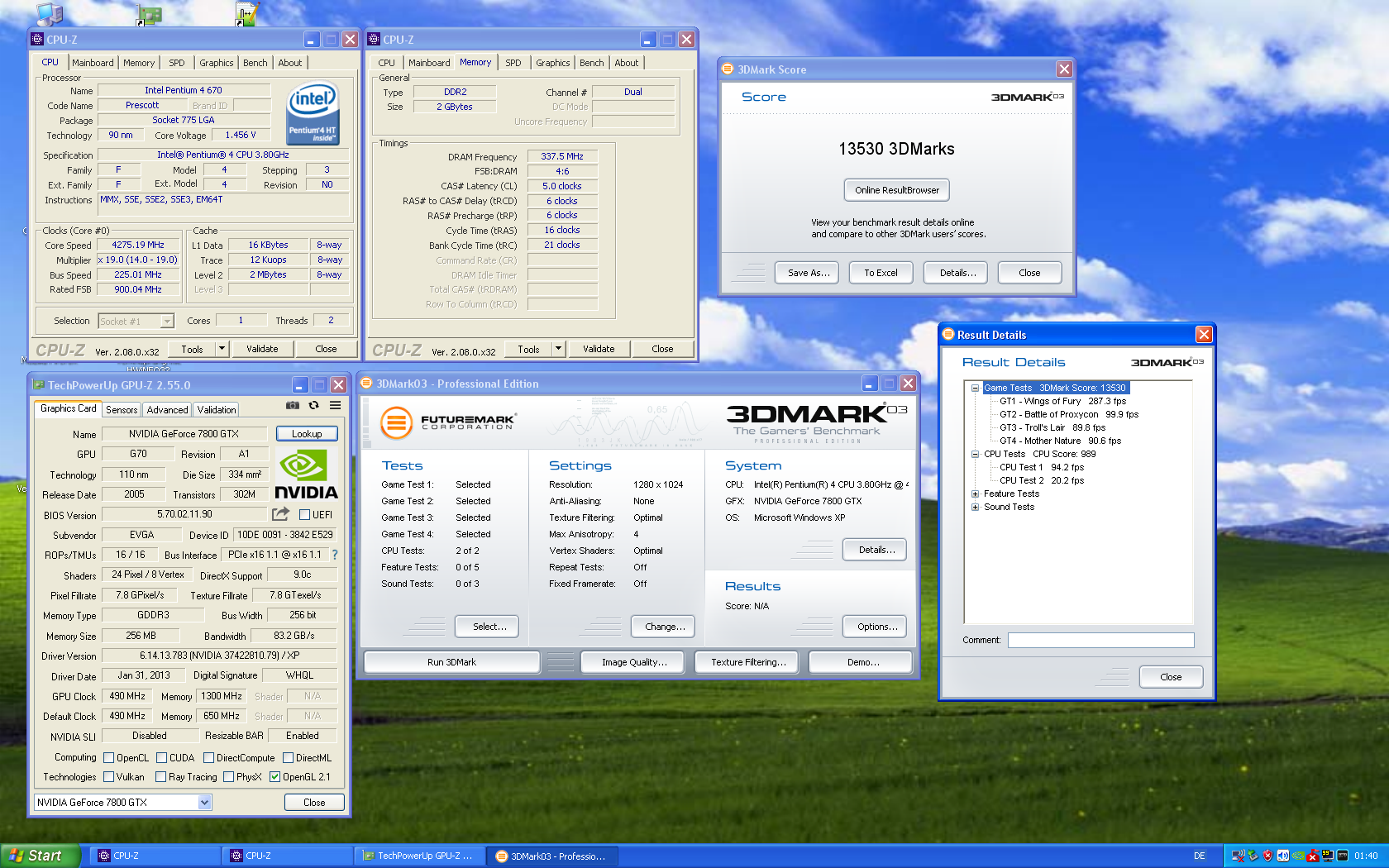
Task: Toggle the DirectCompute checkbox
Action: click(208, 757)
